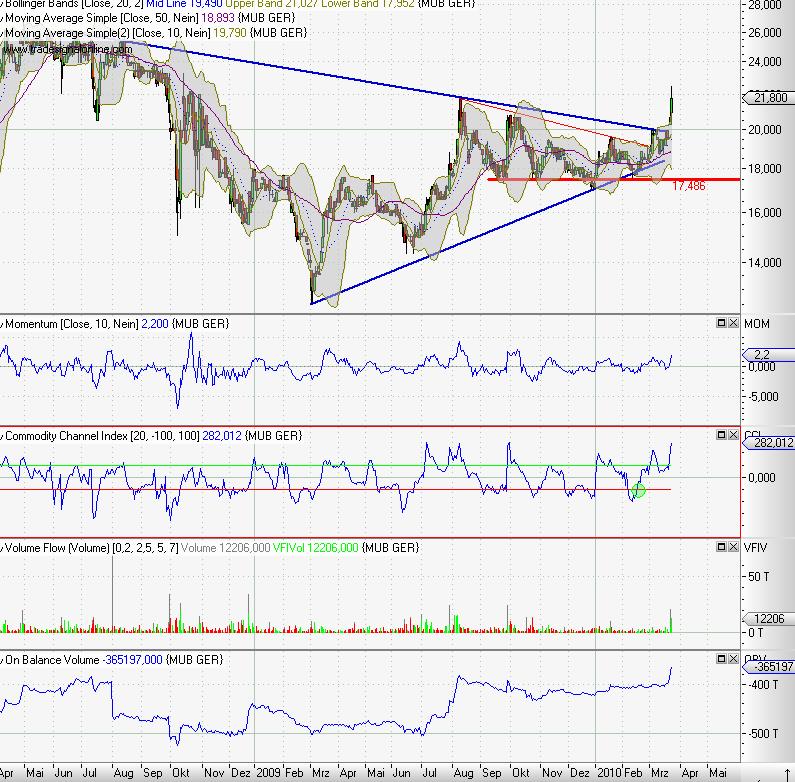Image resolution: width=795 pixels, height=782 pixels.
Task: Maximize the Momentum indicator pane
Action: point(722,323)
